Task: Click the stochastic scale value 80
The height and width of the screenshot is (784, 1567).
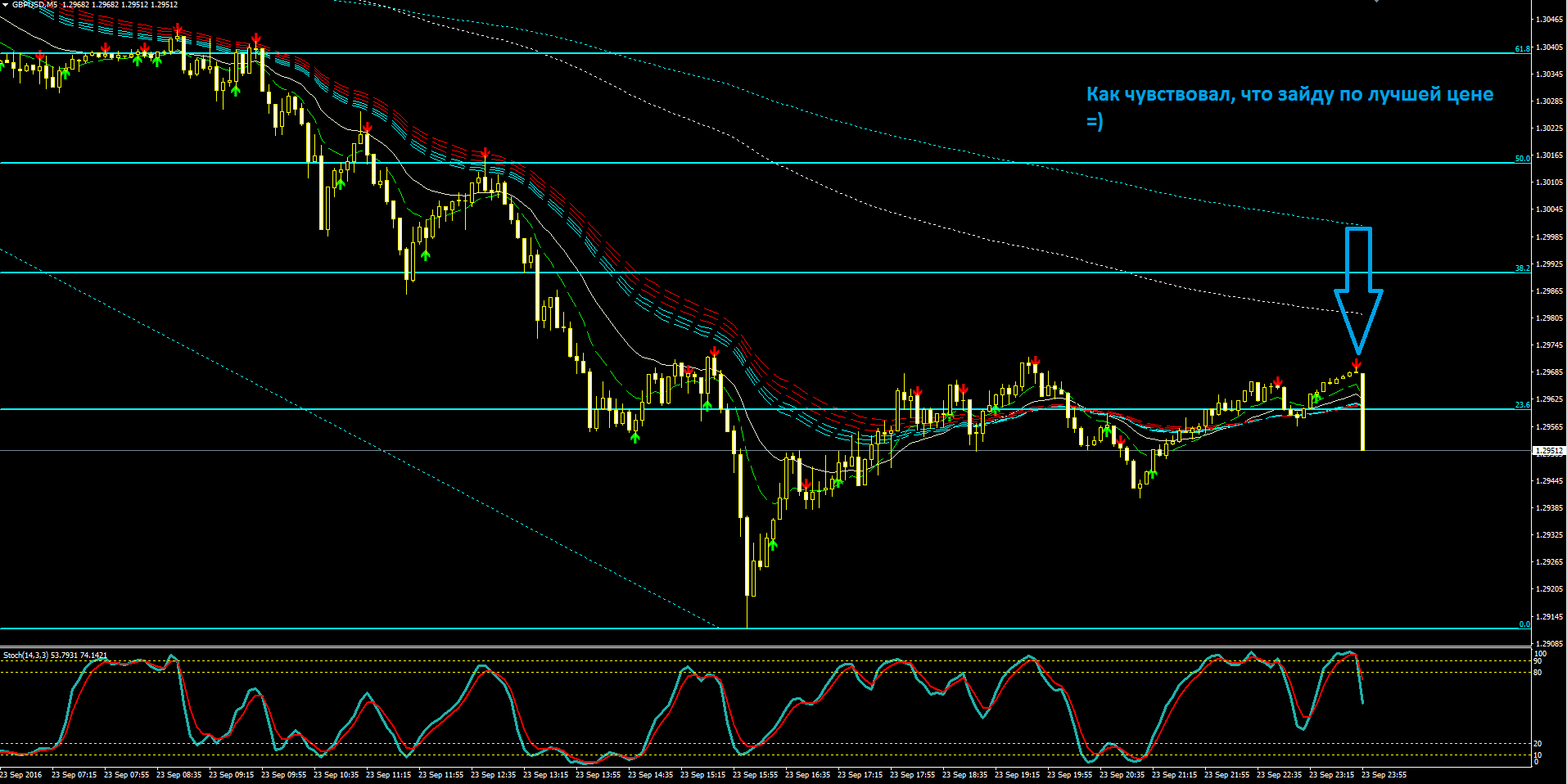Action: click(1538, 673)
